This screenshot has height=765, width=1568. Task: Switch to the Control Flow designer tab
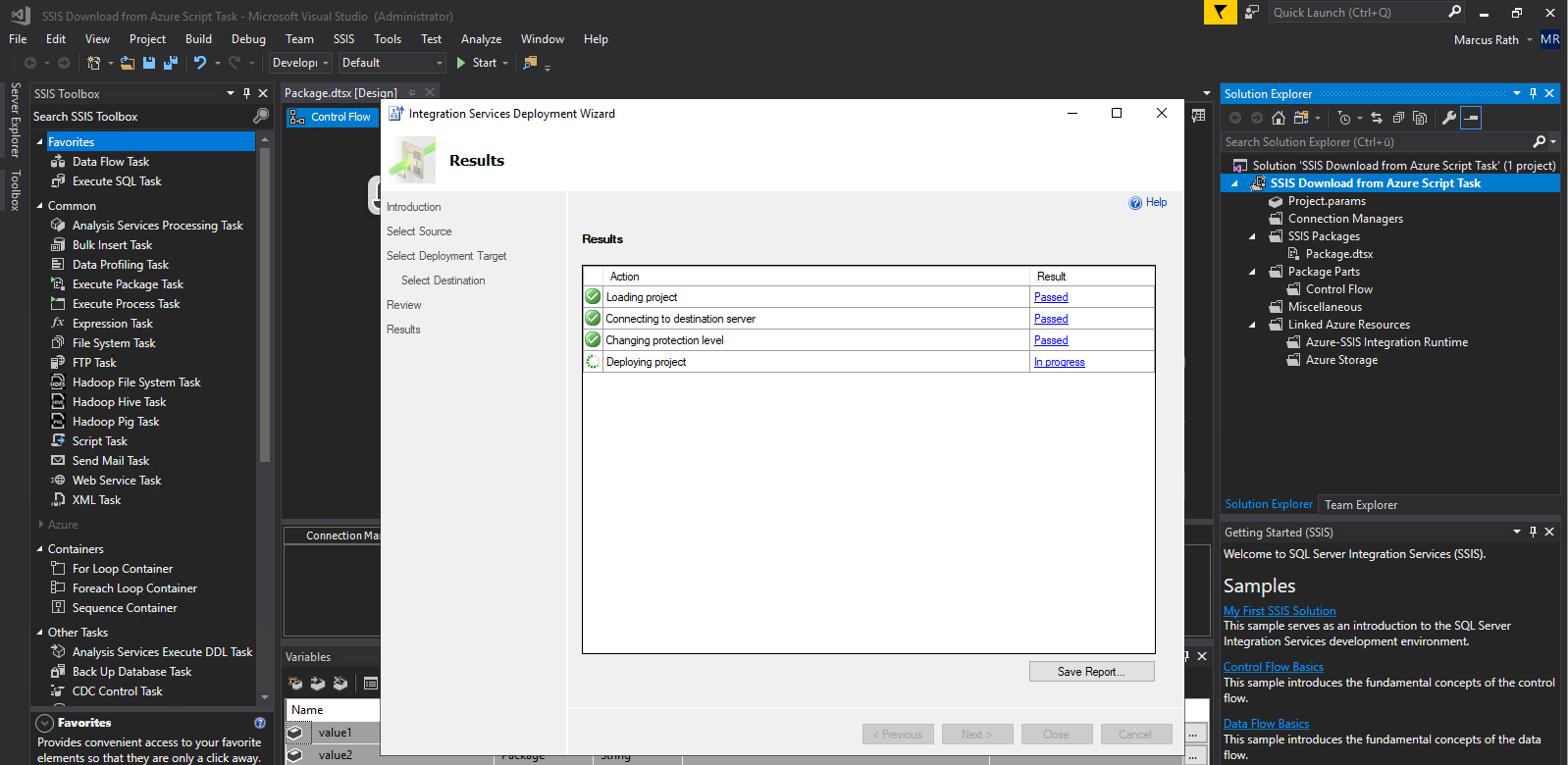pyautogui.click(x=333, y=117)
